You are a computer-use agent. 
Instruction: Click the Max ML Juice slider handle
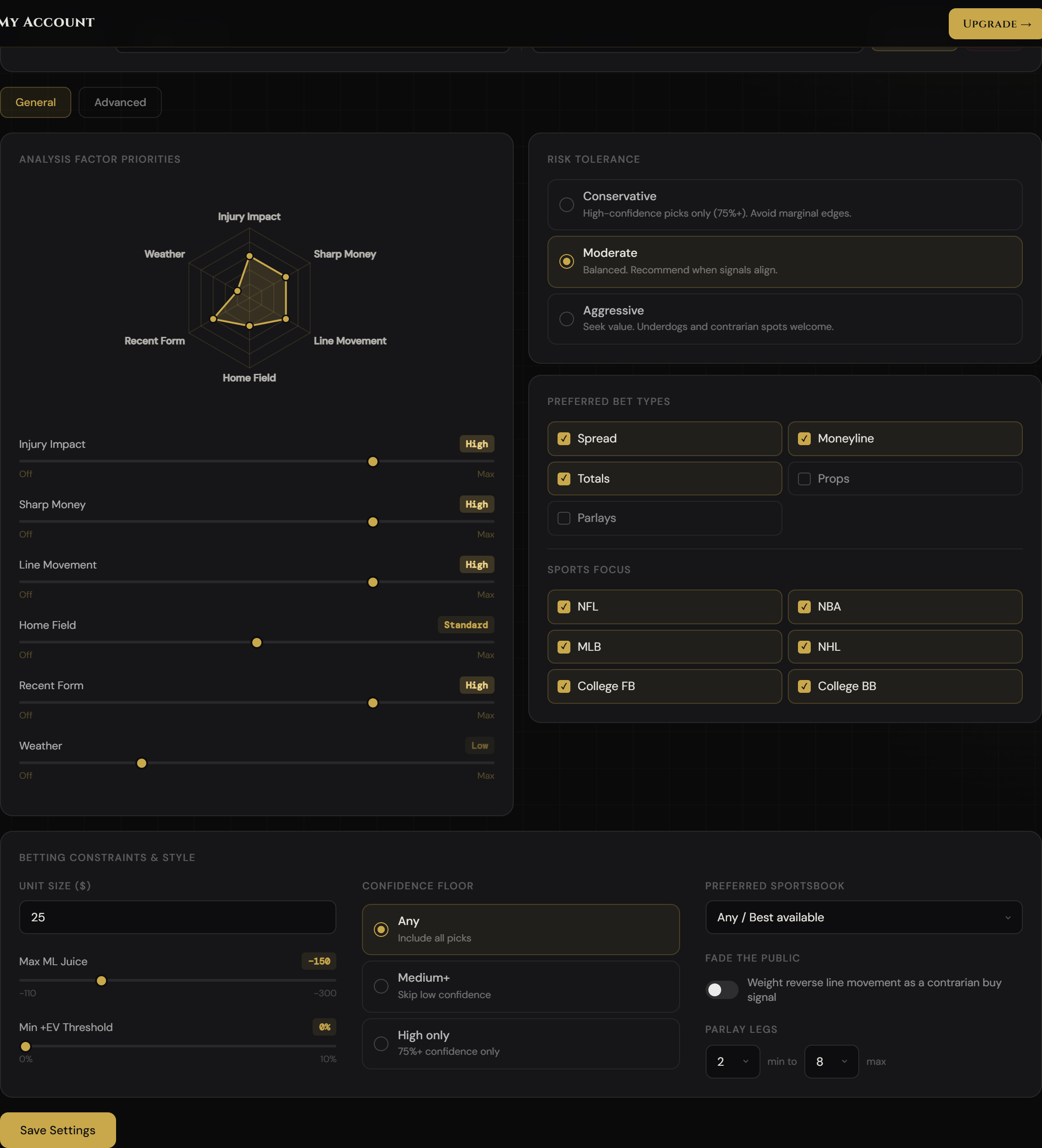[101, 981]
